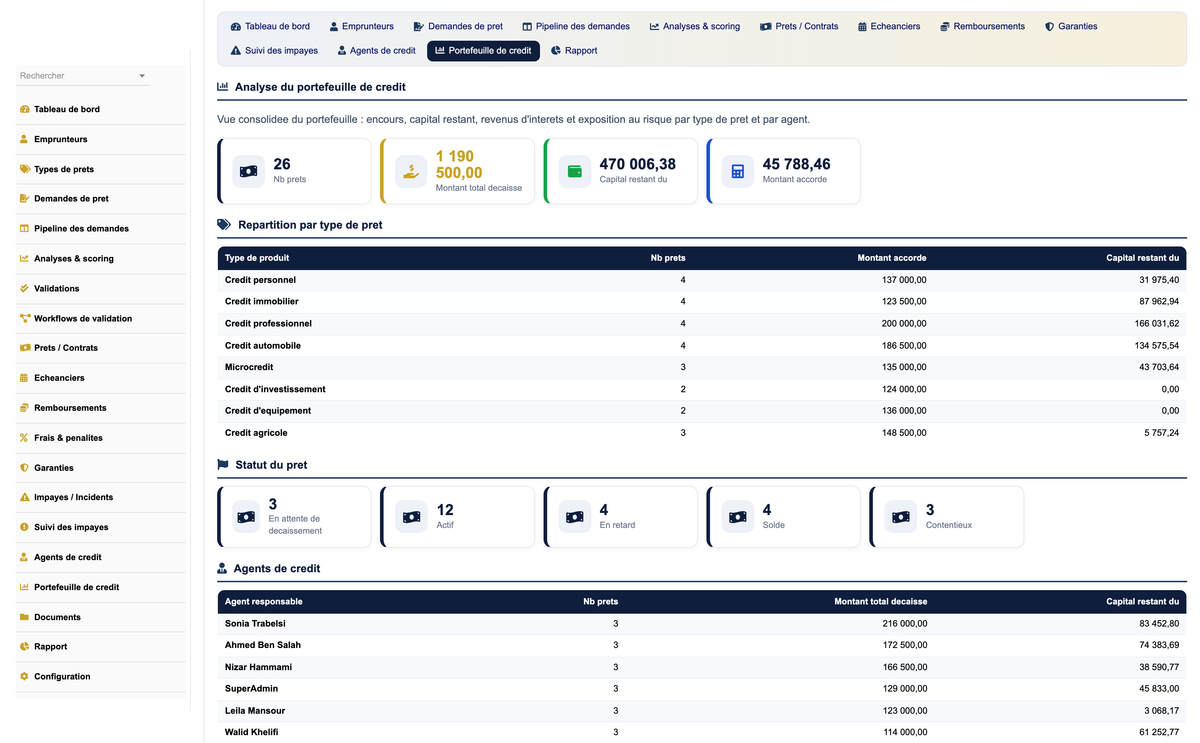Click the Echeanciers calendar icon in sidebar

(x=24, y=378)
